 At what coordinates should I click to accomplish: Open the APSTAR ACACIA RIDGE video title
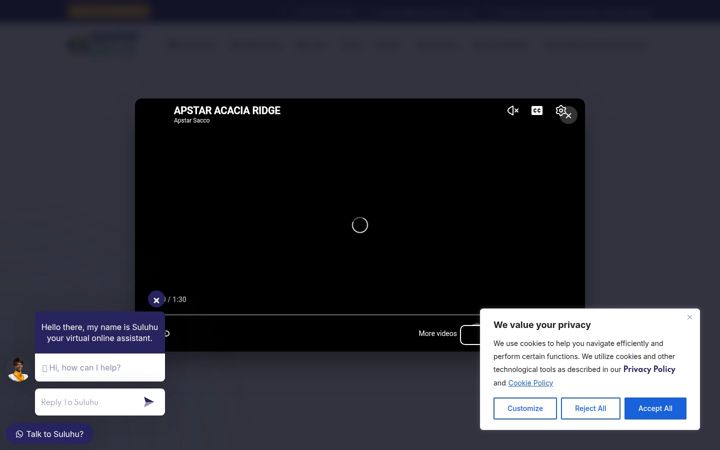(227, 111)
